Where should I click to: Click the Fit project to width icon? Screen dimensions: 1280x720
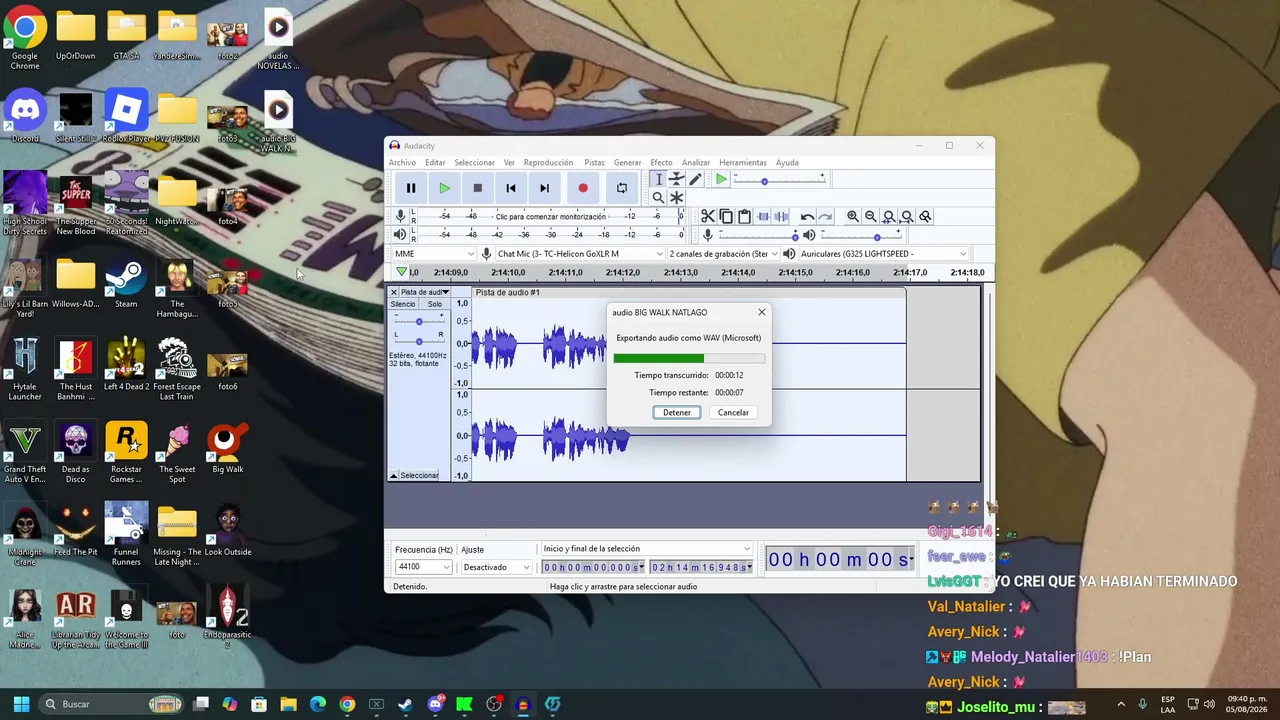907,217
